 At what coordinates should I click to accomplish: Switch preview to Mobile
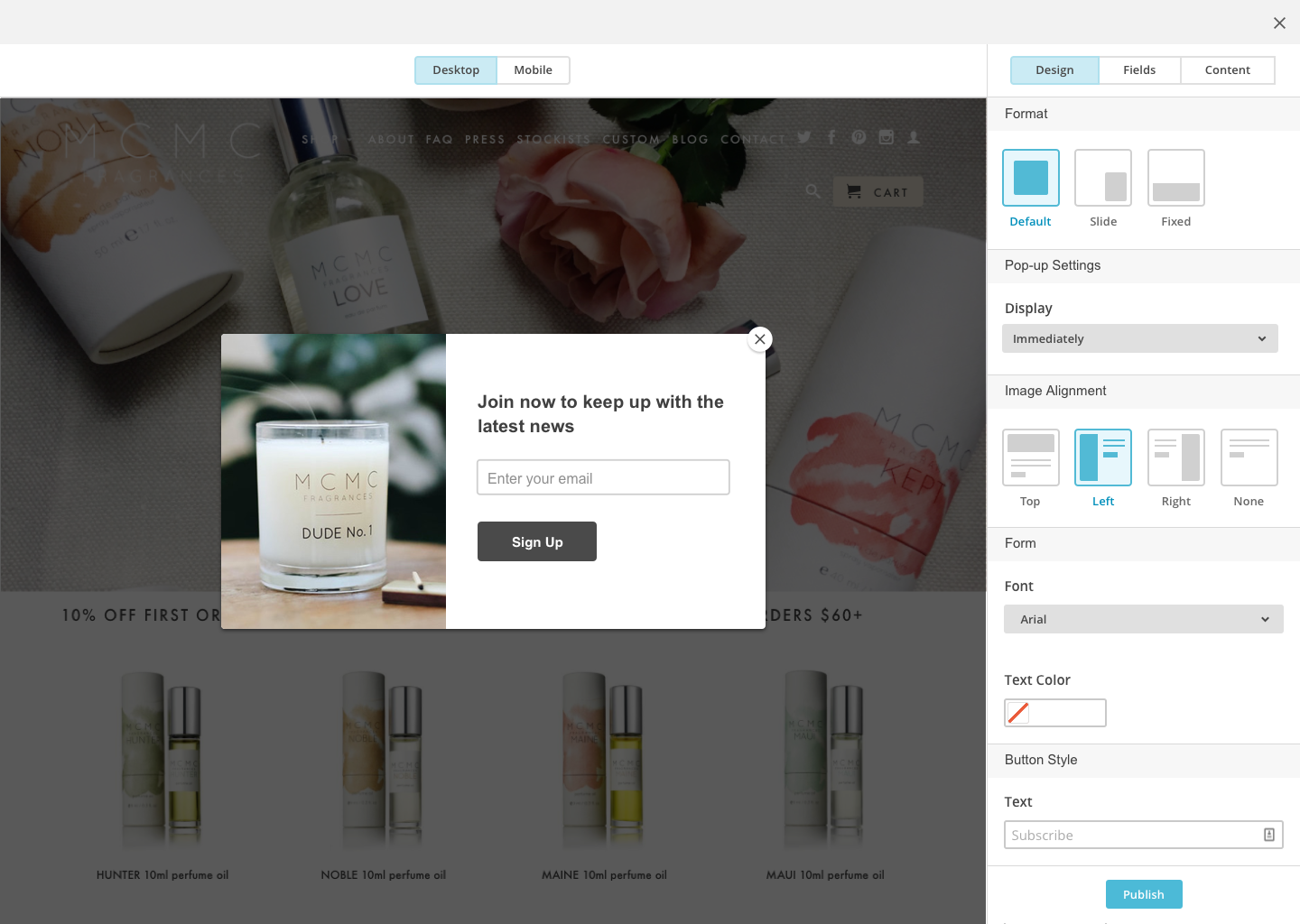coord(533,70)
